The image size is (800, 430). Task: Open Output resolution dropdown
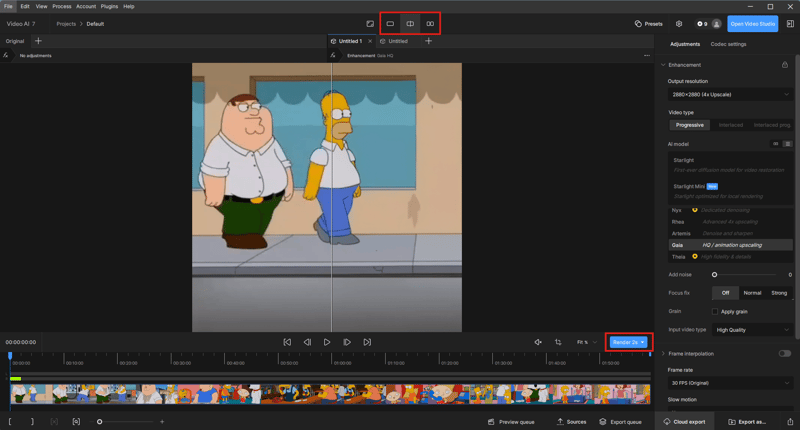coord(730,94)
